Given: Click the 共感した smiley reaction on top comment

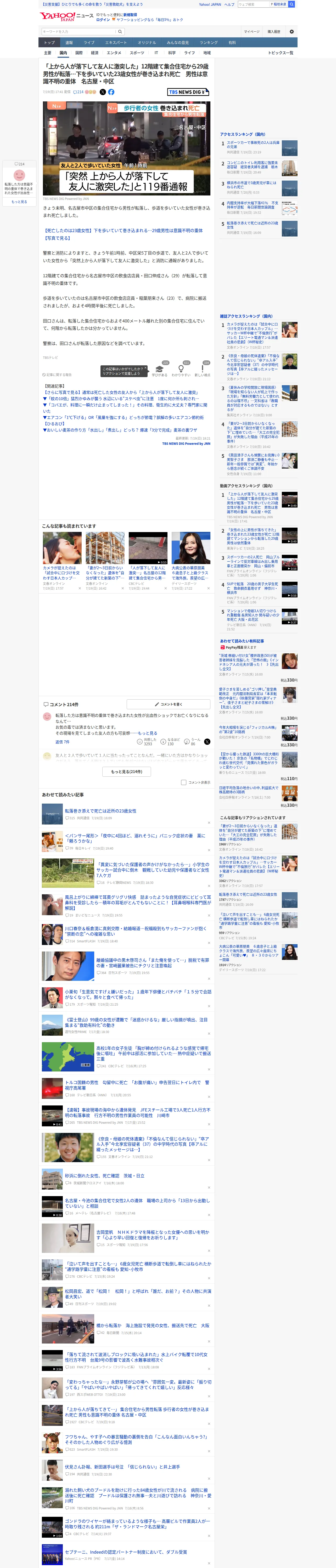Looking at the screenshot, I should coord(146,742).
